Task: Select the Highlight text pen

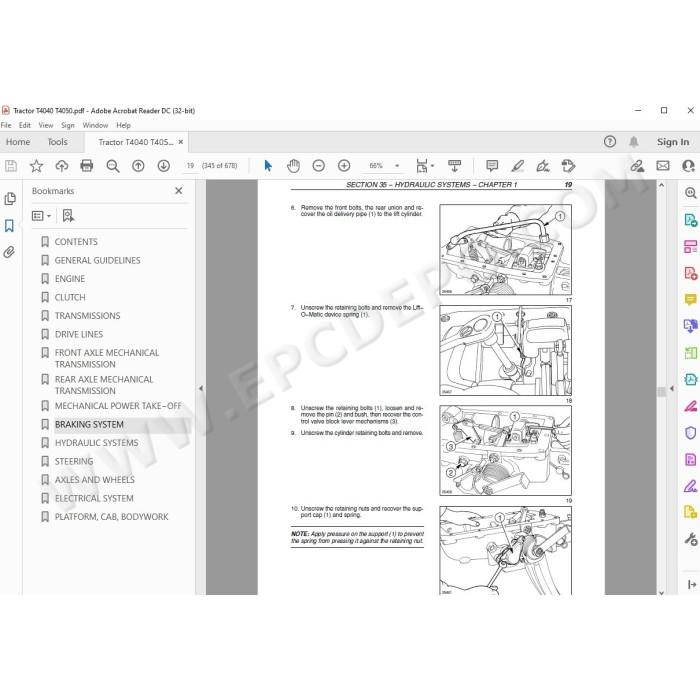Action: [517, 166]
